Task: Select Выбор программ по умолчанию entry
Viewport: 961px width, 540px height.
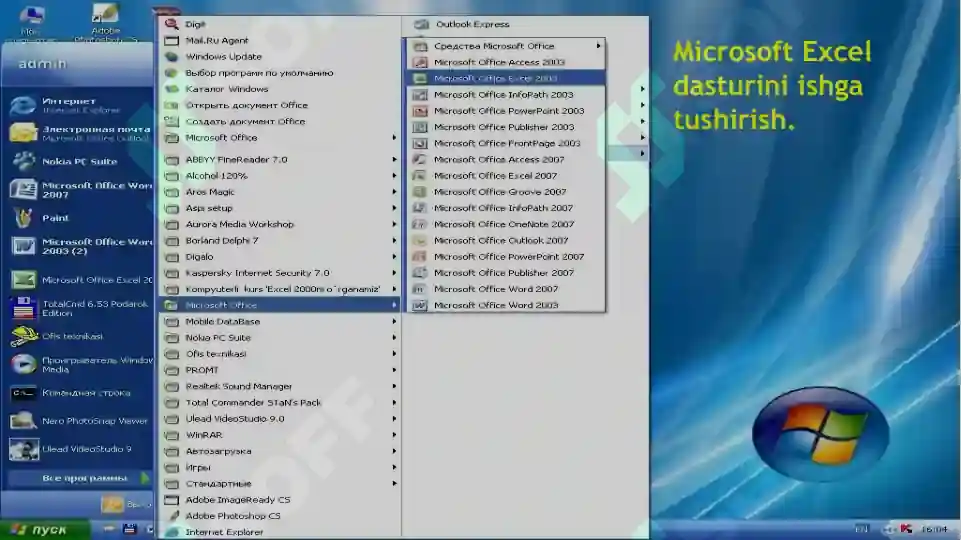Action: click(280, 73)
